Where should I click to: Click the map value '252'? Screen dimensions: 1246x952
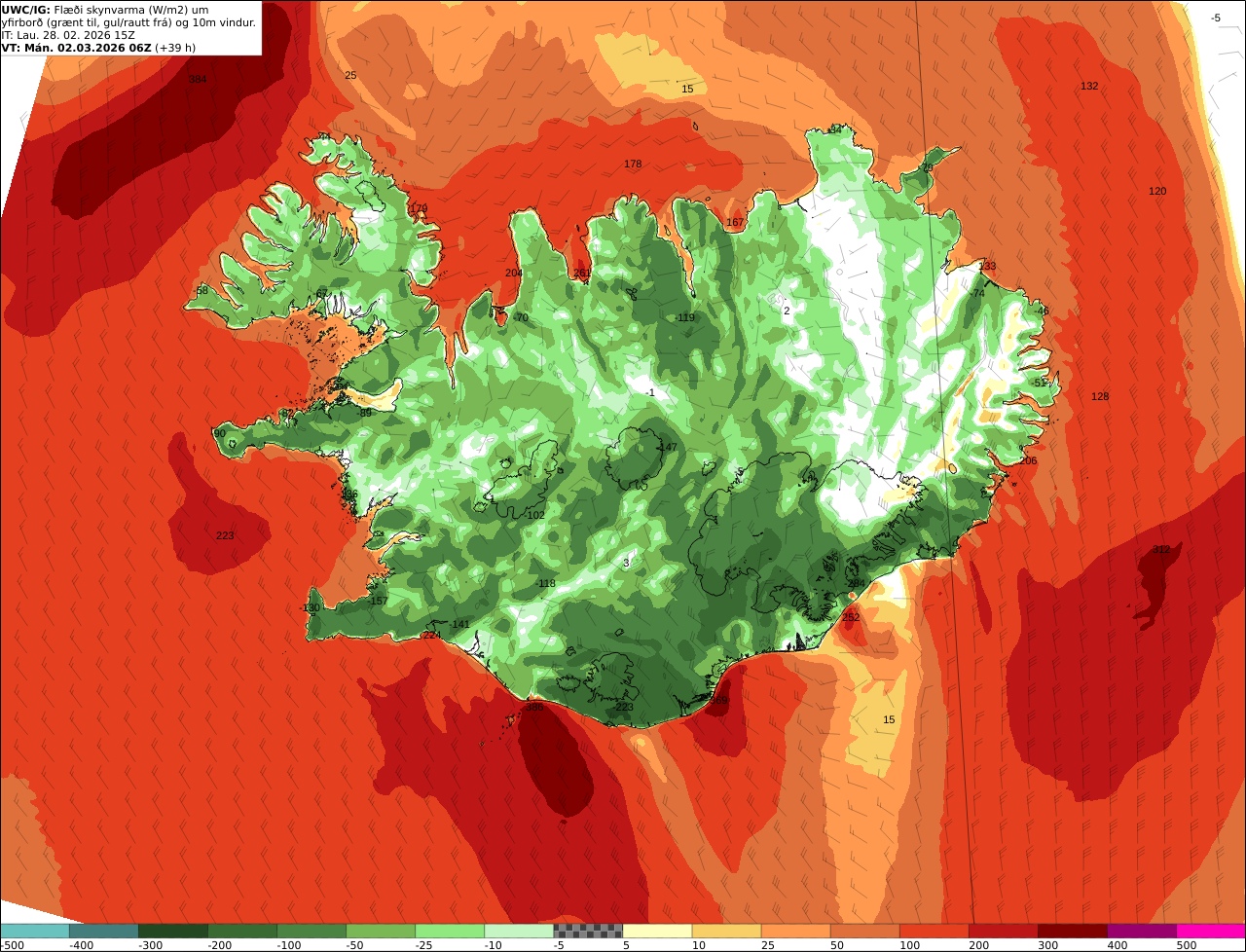click(x=851, y=616)
